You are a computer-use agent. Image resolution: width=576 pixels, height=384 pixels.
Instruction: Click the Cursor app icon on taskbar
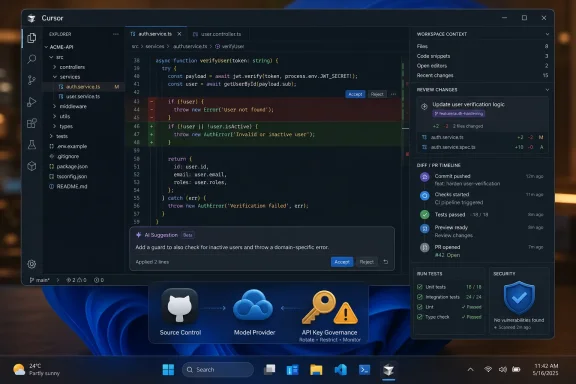[389, 370]
